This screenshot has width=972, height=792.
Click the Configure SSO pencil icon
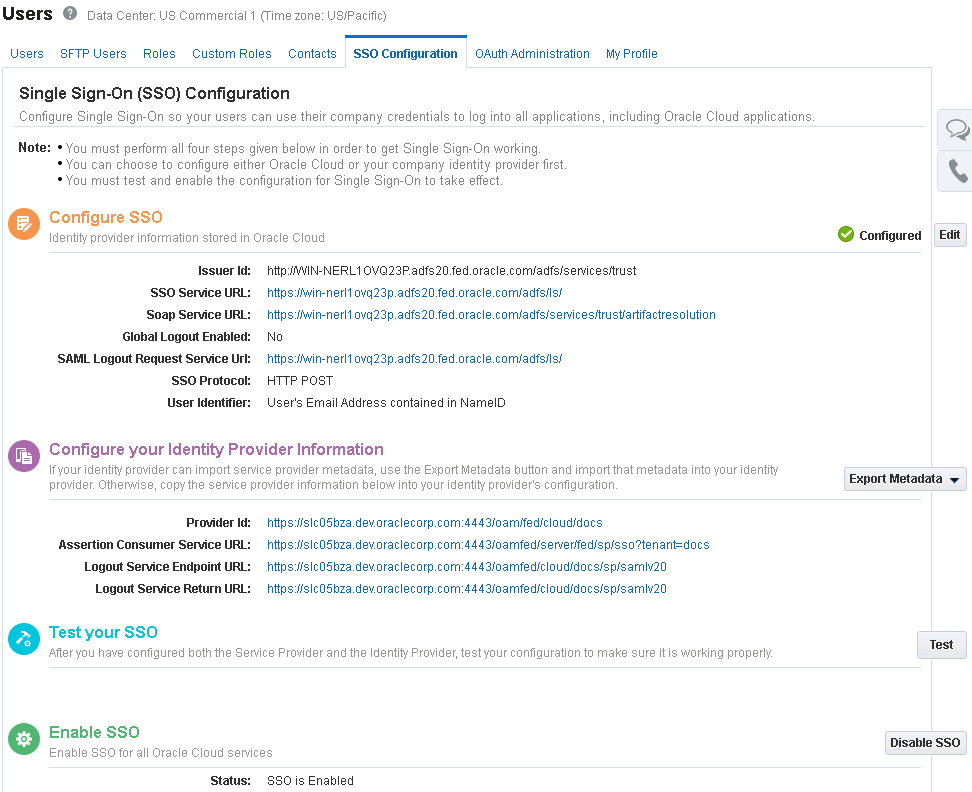click(x=24, y=224)
